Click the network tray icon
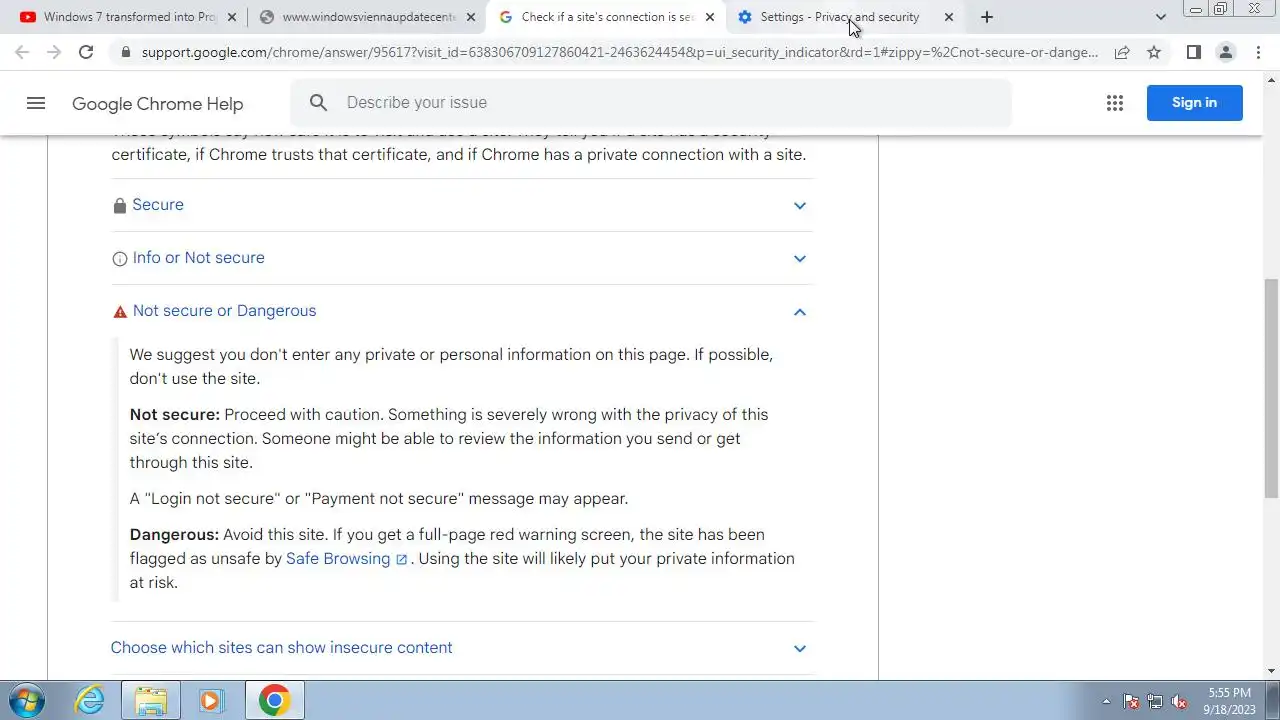 pos(1155,701)
